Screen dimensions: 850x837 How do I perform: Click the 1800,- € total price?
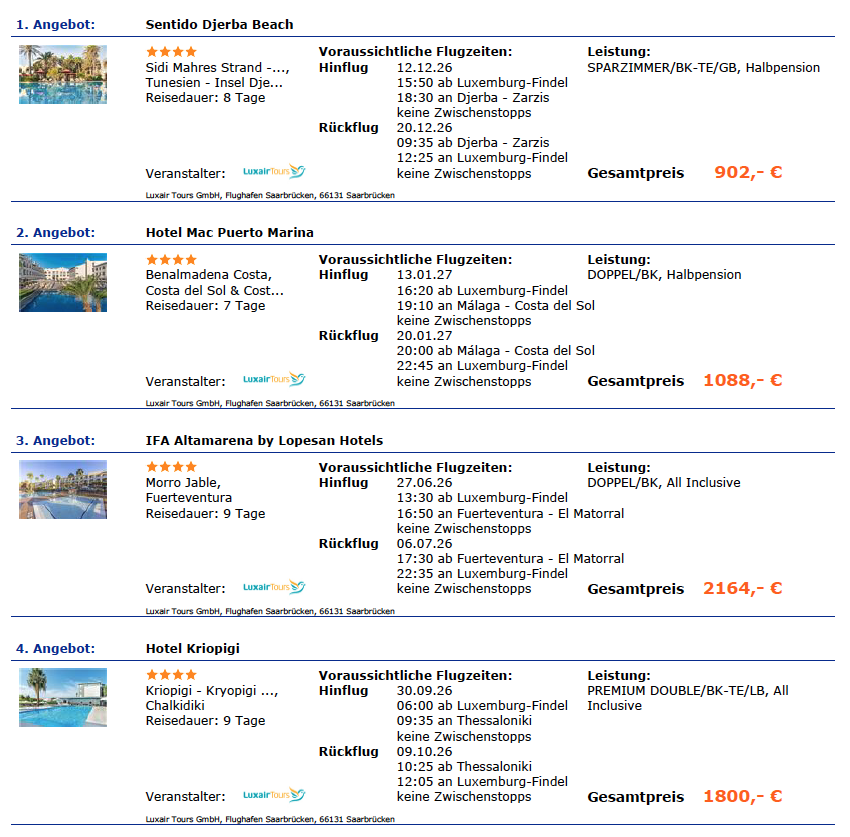pyautogui.click(x=743, y=796)
